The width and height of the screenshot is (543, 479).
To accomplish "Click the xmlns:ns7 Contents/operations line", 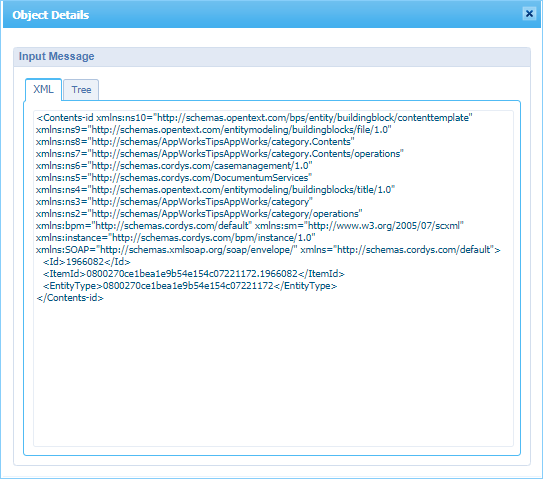I will coord(220,154).
